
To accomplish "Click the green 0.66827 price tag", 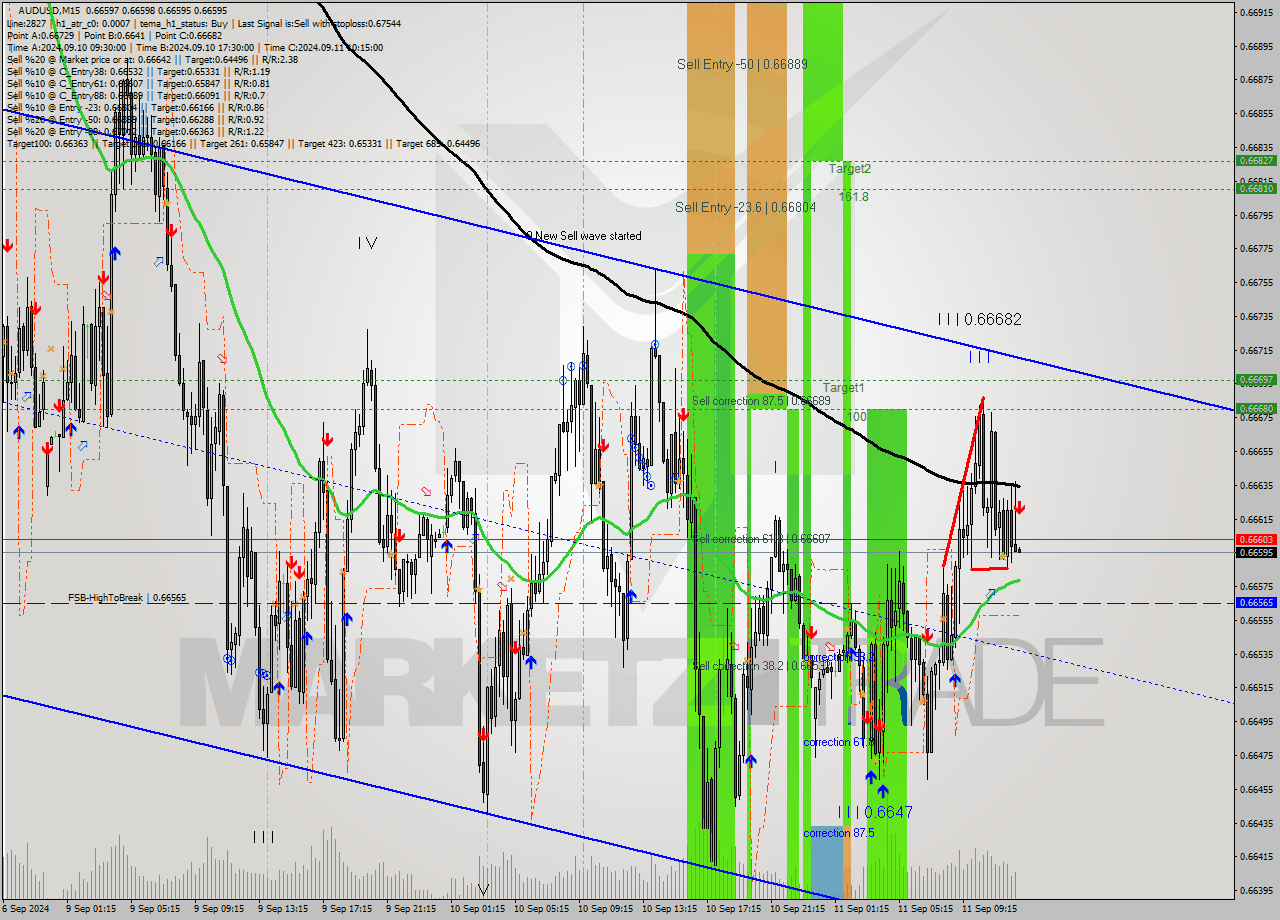I will tap(1256, 160).
